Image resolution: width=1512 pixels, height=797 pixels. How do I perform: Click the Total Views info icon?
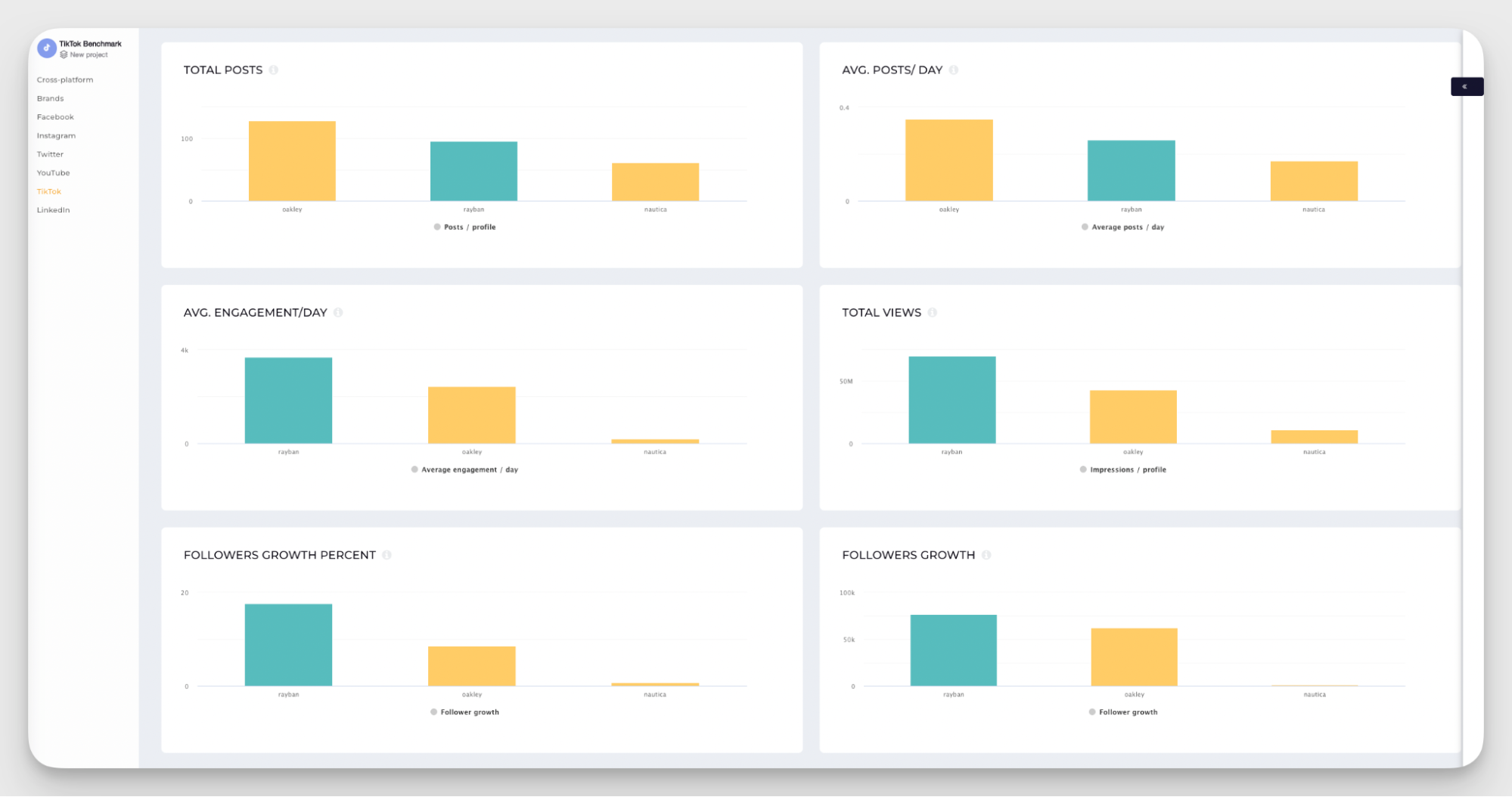(933, 312)
